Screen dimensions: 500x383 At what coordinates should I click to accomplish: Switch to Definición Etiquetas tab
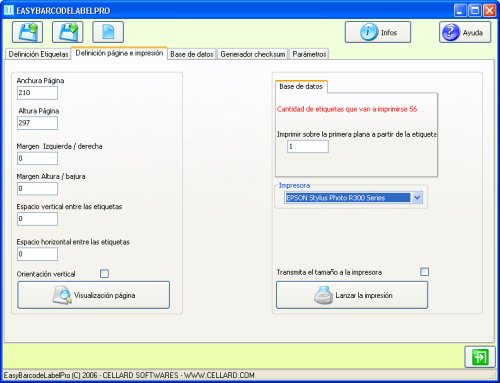tap(38, 54)
